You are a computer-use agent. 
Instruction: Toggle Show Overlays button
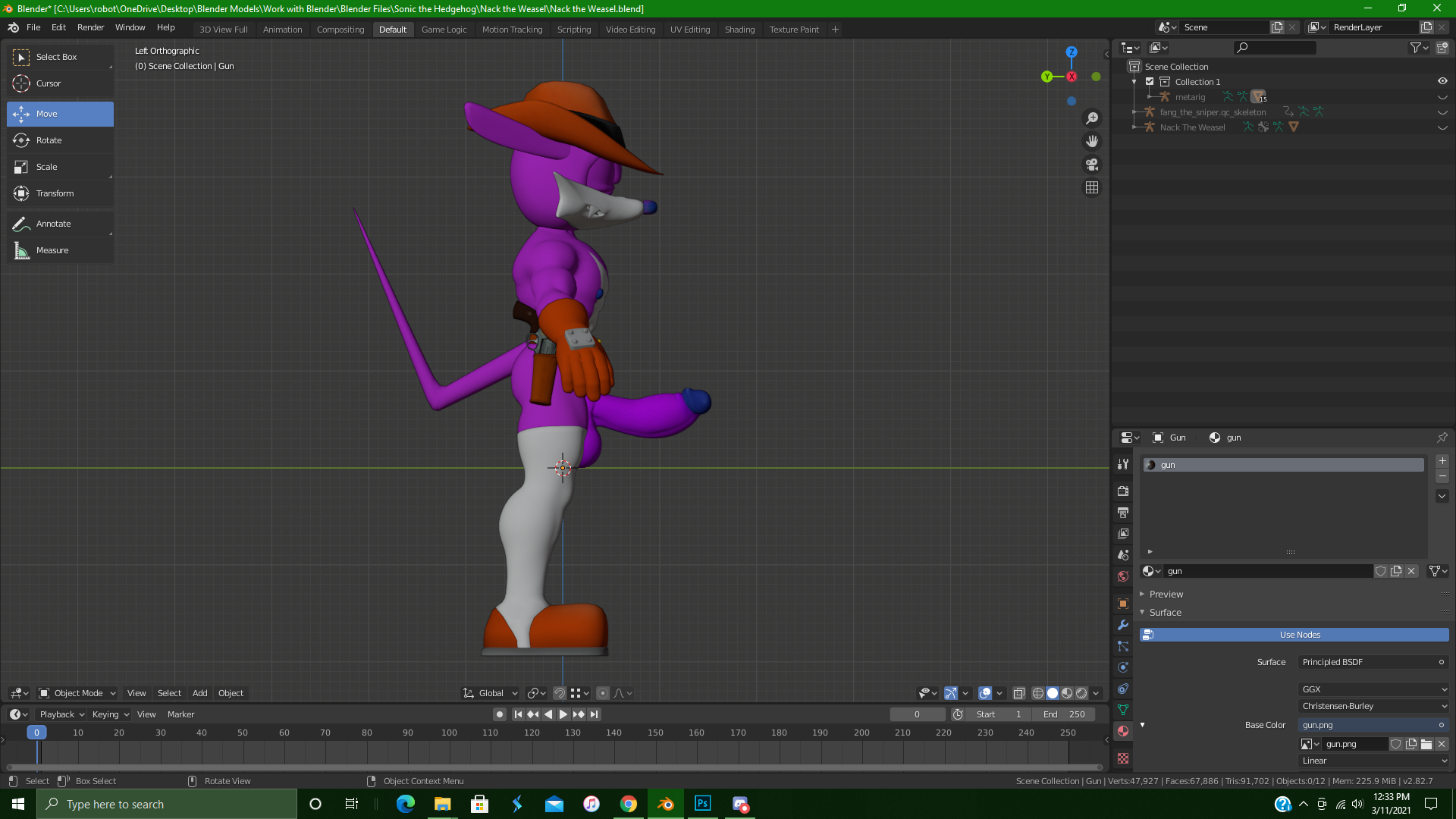click(x=985, y=693)
